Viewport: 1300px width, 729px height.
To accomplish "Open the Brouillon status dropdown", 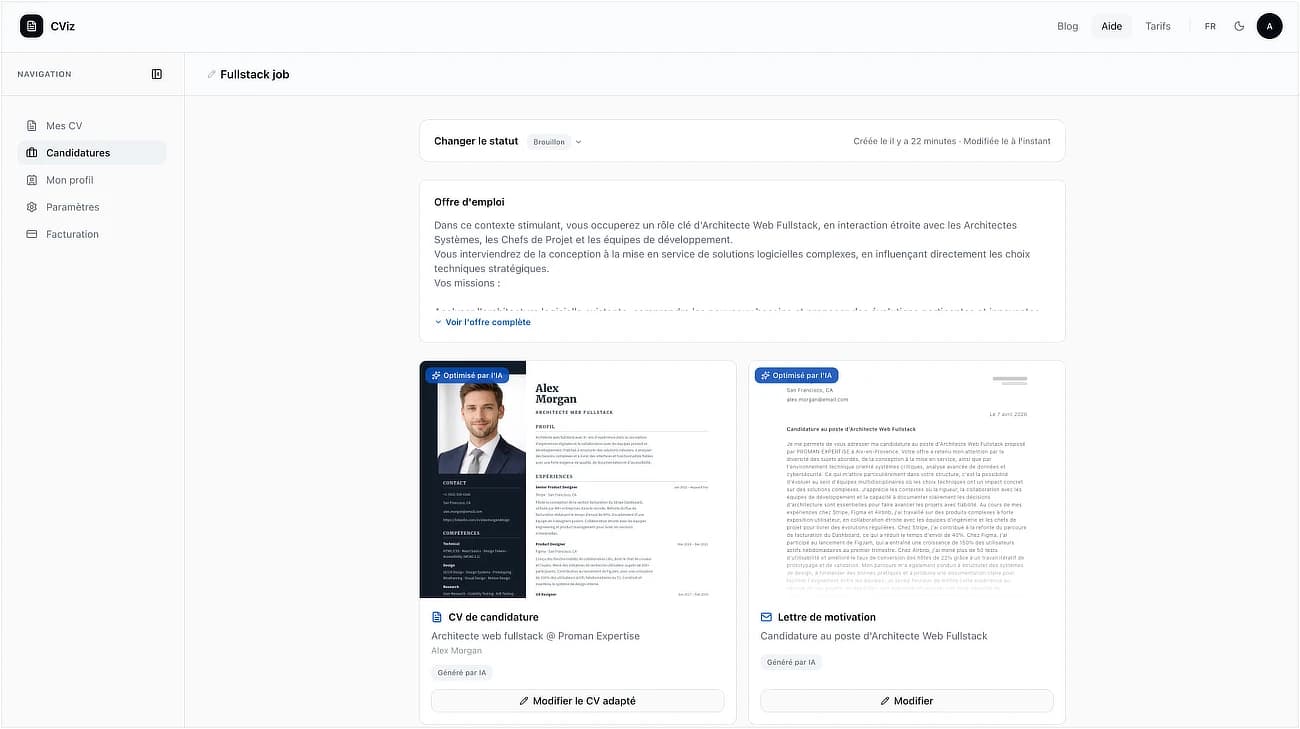I will [555, 142].
